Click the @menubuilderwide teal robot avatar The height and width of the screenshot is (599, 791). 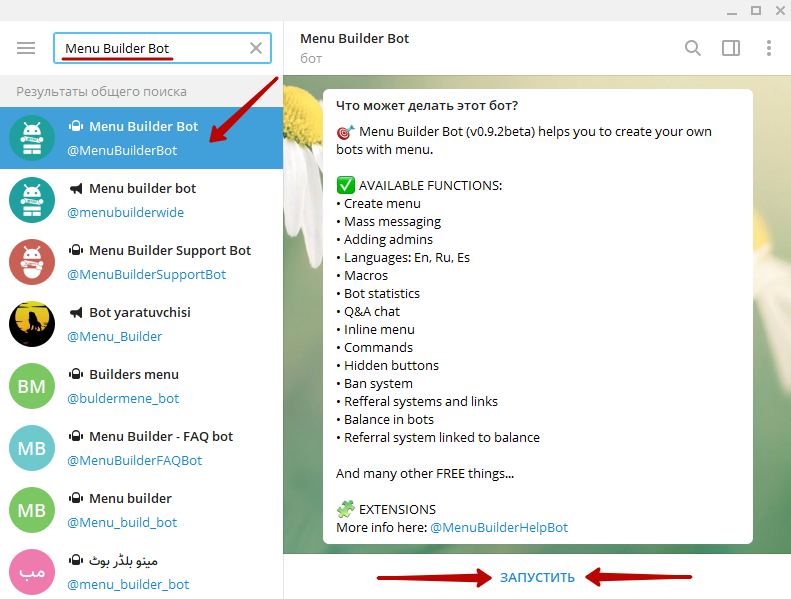coord(32,200)
